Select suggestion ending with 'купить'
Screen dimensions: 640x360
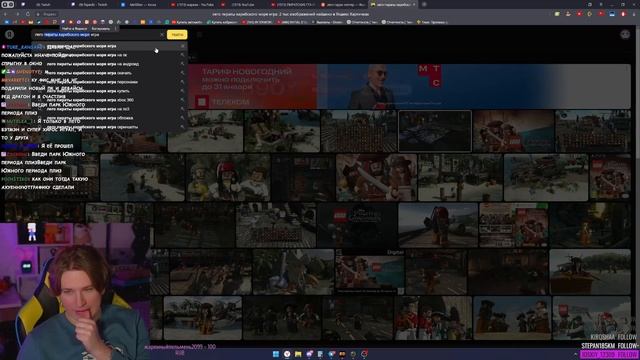[109, 91]
